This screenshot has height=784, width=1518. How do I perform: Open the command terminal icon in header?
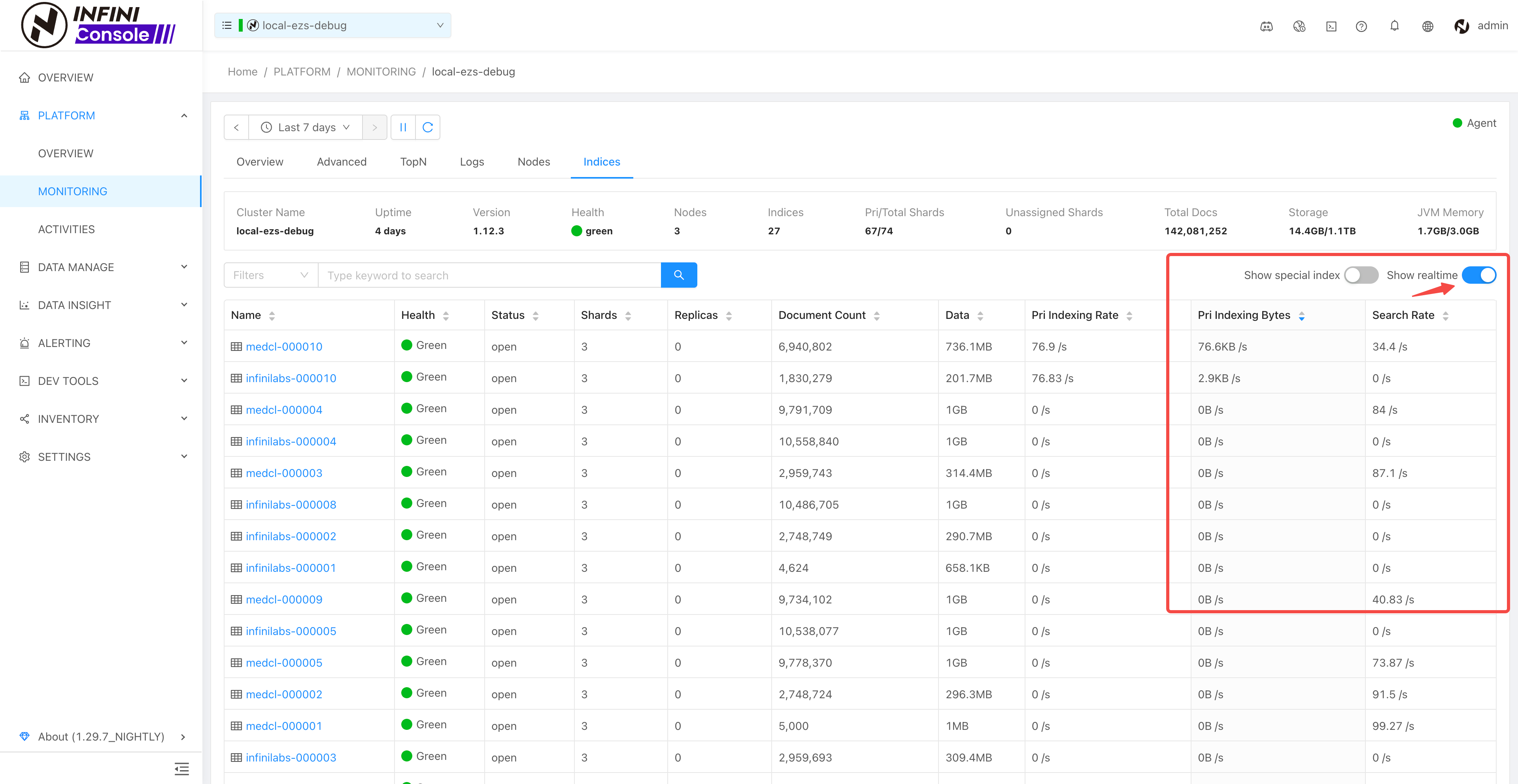[1331, 26]
